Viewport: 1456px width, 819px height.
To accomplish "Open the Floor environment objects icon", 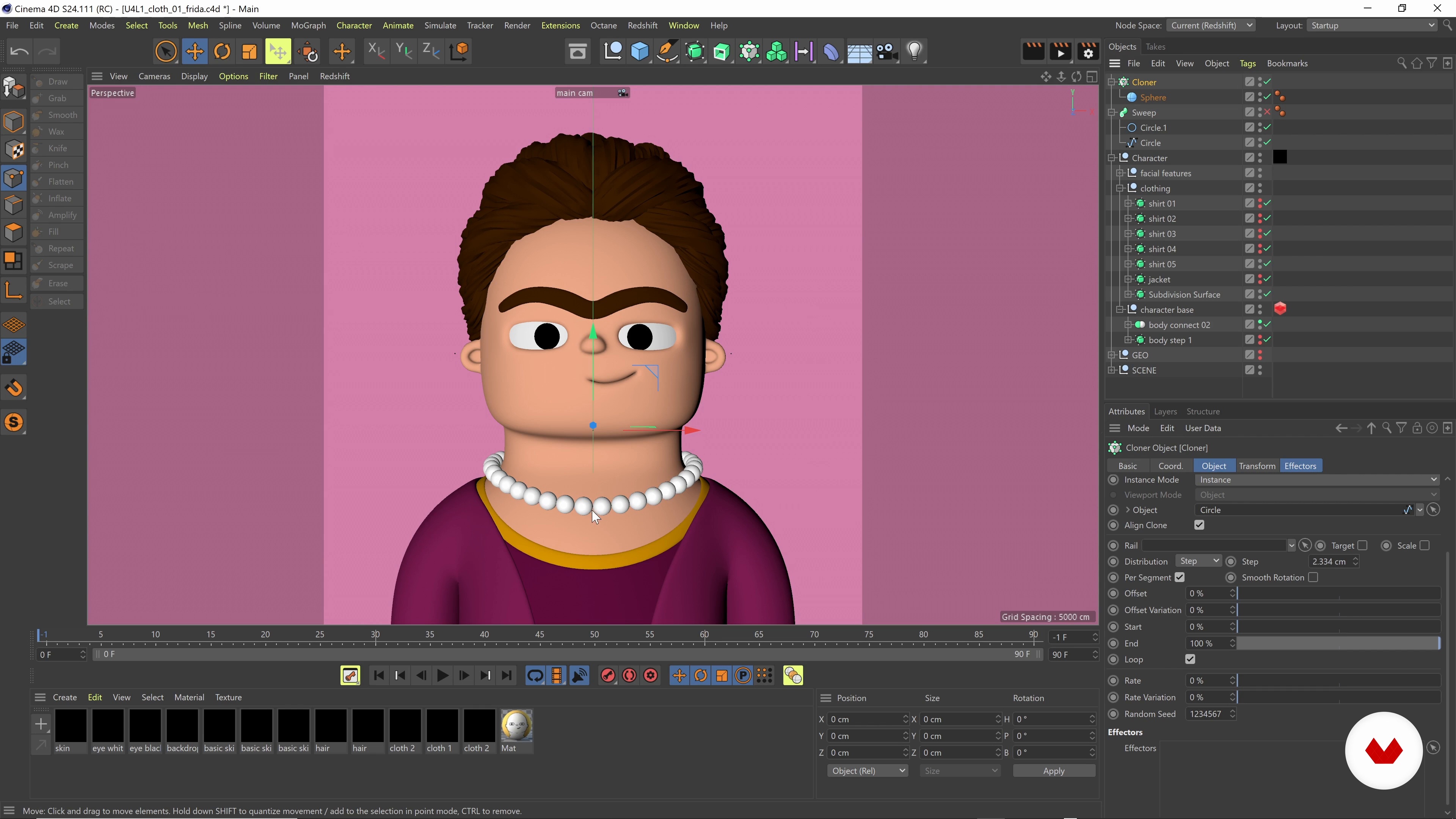I will 859,52.
